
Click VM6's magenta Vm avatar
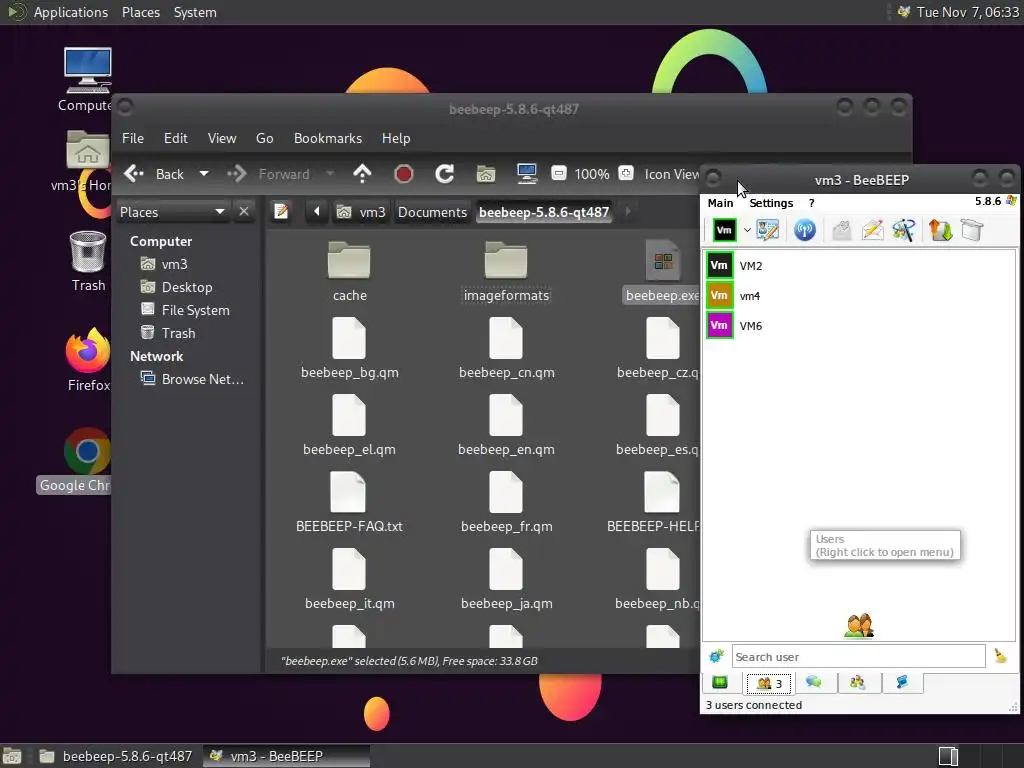click(x=720, y=325)
